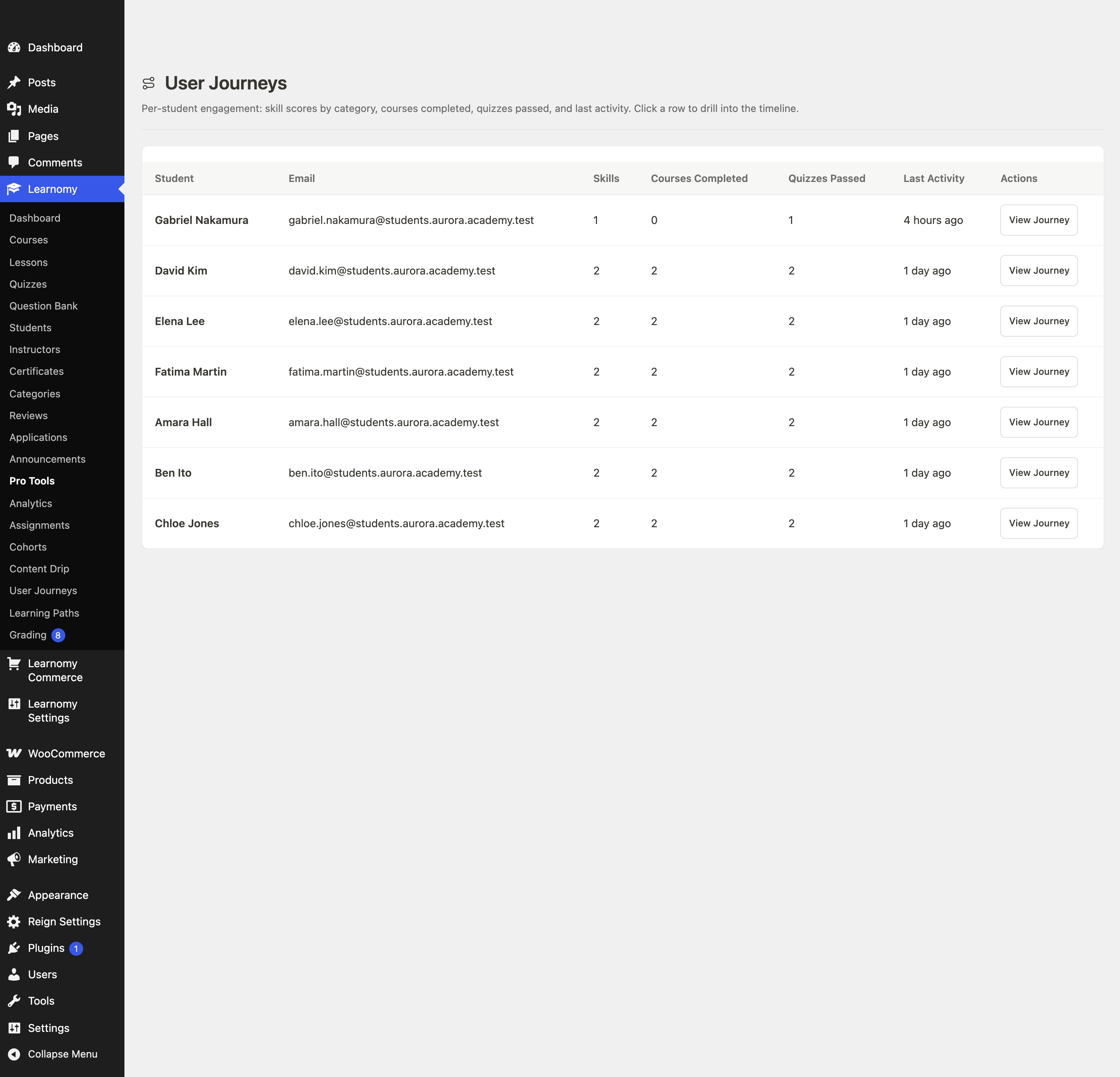Click the Pages icon
1120x1077 pixels.
click(x=14, y=136)
